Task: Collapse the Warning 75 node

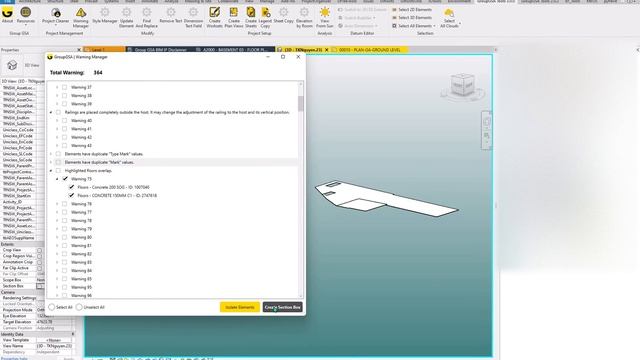Action: [57, 179]
